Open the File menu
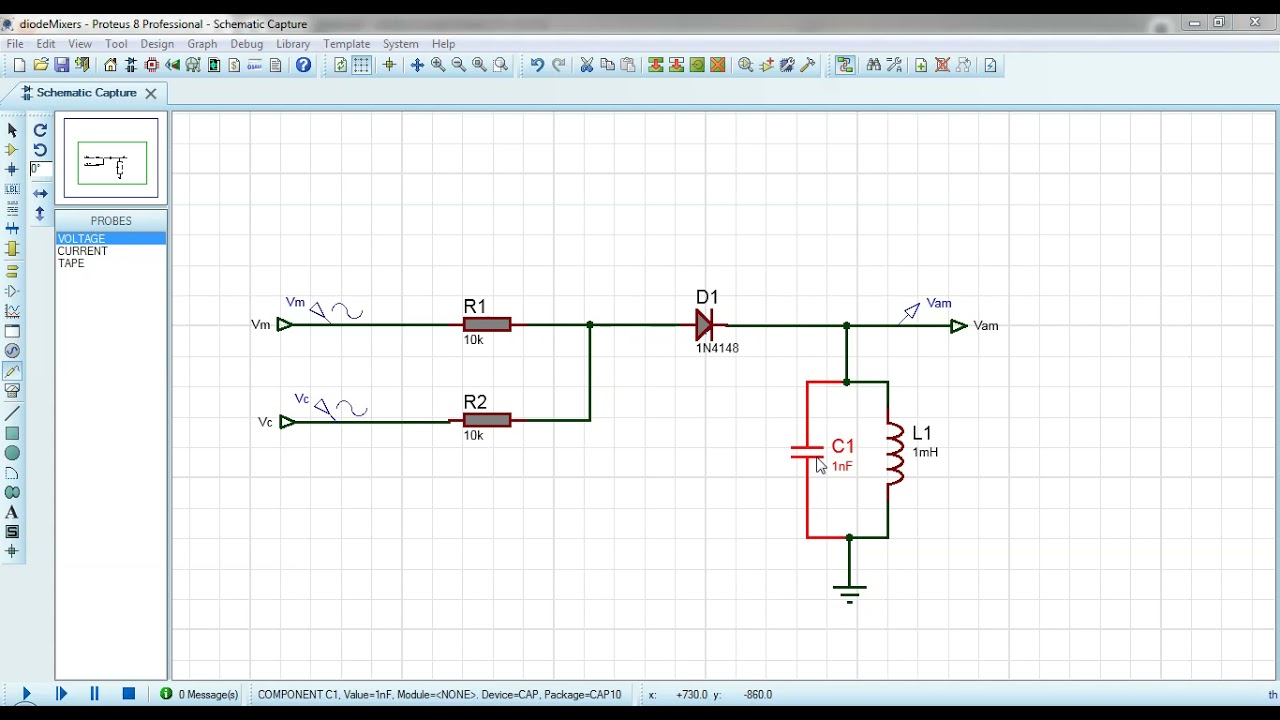1280x720 pixels. click(15, 44)
